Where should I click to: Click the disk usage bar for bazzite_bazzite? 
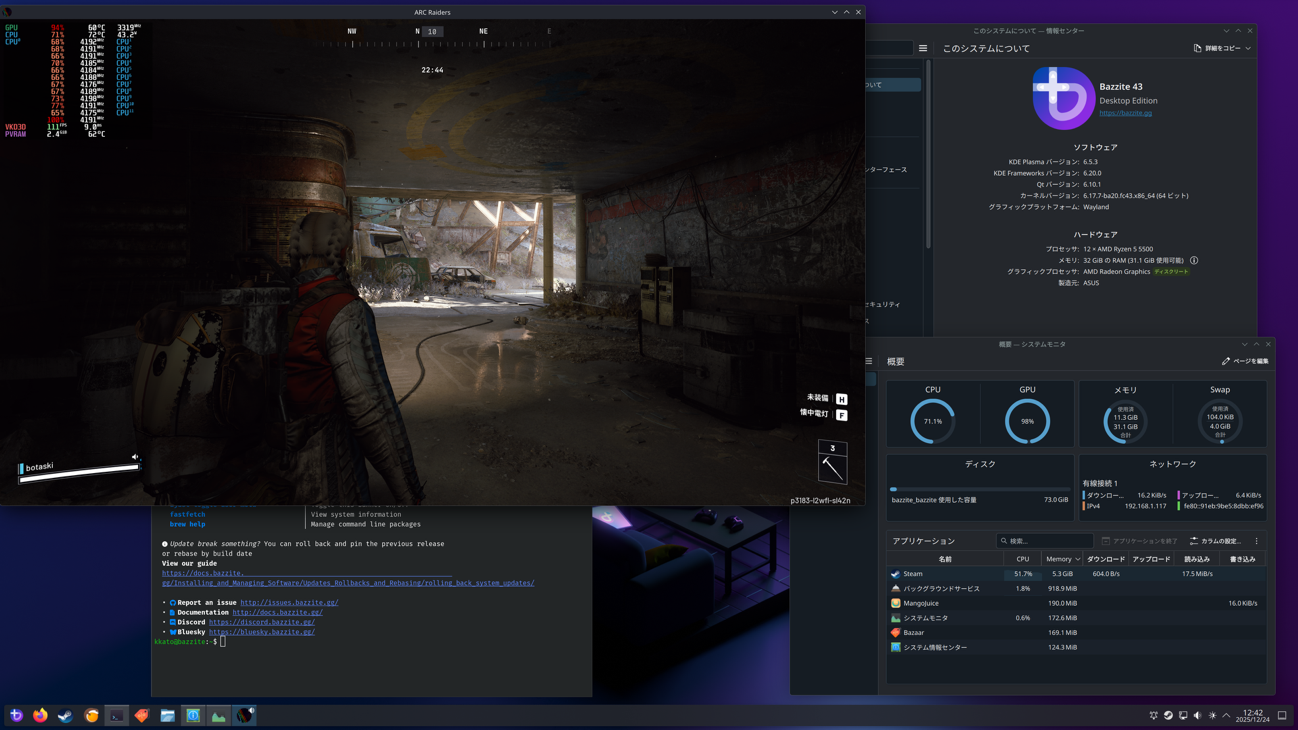pyautogui.click(x=980, y=490)
